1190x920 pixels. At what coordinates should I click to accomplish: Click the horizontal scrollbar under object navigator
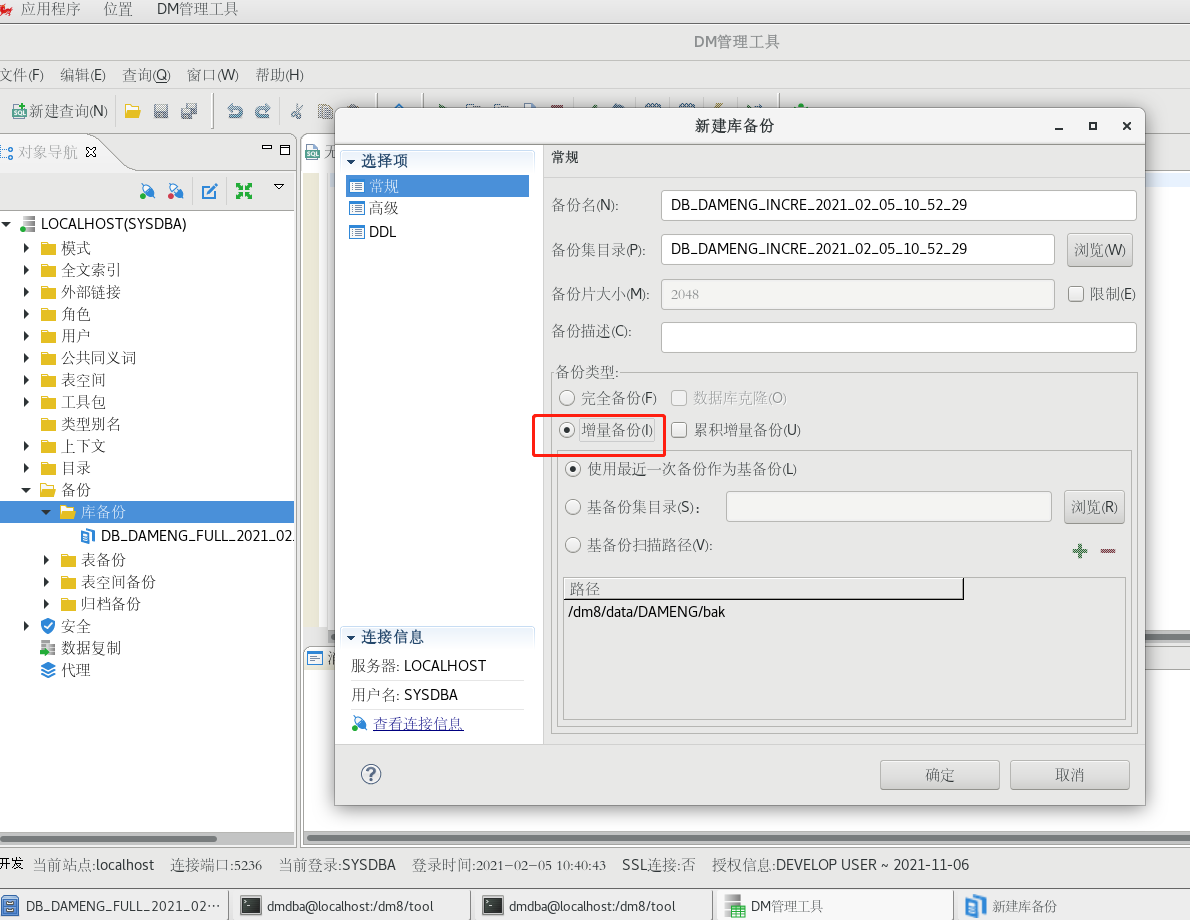(x=109, y=839)
